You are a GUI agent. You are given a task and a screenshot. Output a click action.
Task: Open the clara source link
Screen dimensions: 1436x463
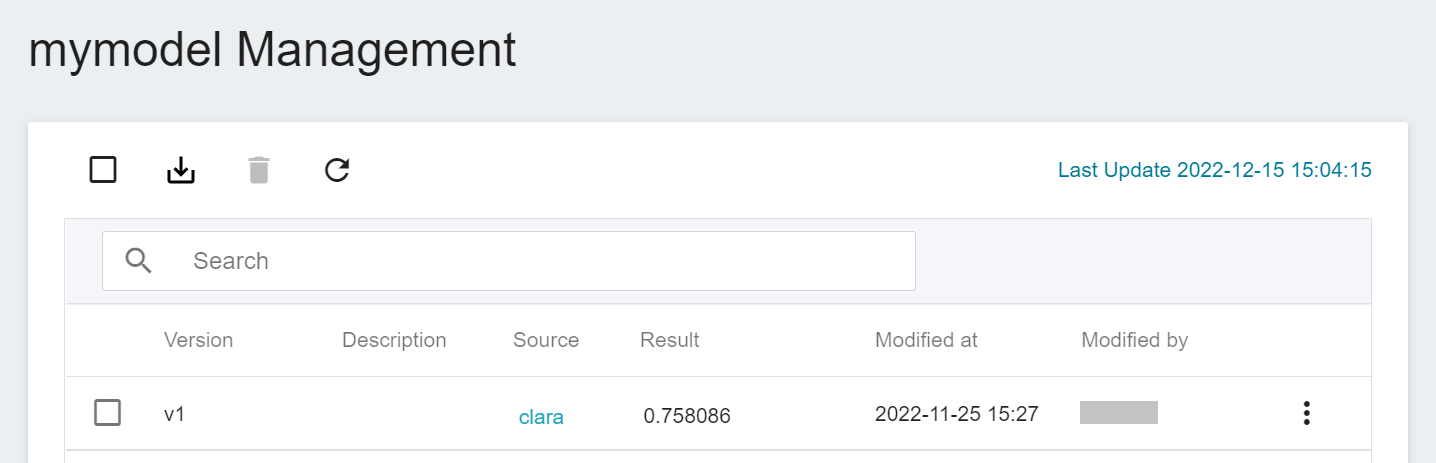(x=541, y=417)
